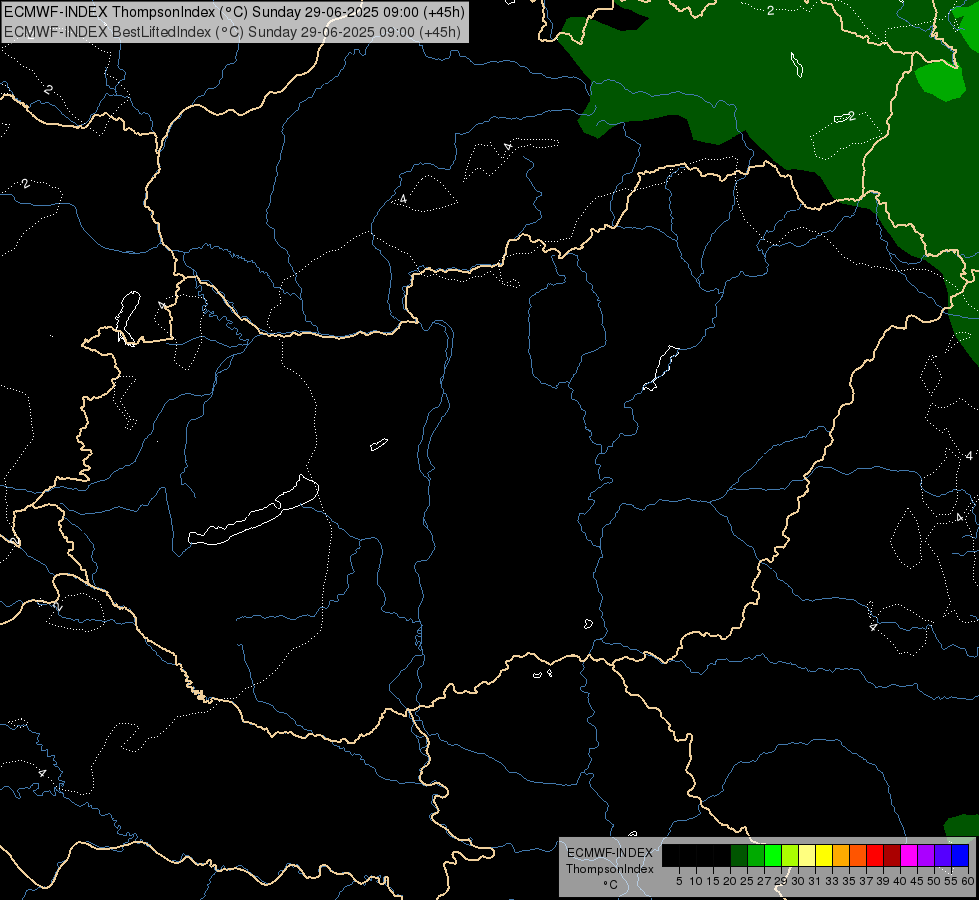Click the legend tick value 39
The height and width of the screenshot is (900, 979).
883,881
